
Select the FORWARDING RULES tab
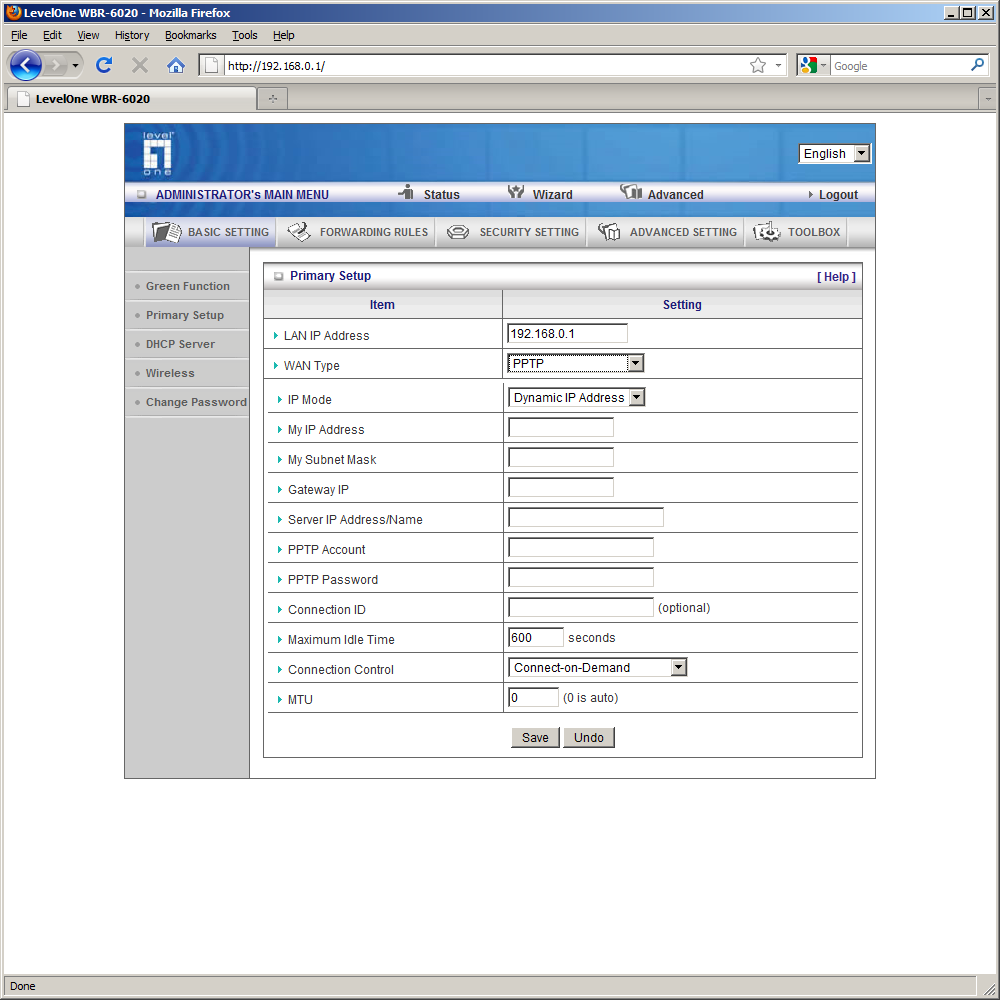(358, 232)
